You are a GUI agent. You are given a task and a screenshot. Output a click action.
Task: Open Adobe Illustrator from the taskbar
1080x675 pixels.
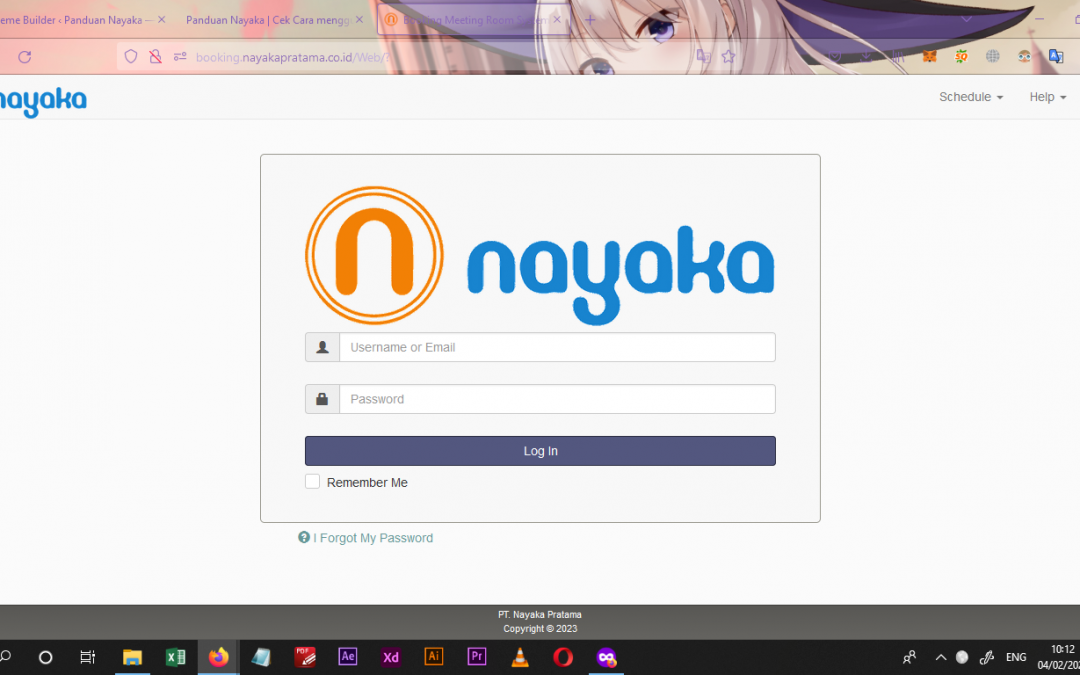[434, 657]
